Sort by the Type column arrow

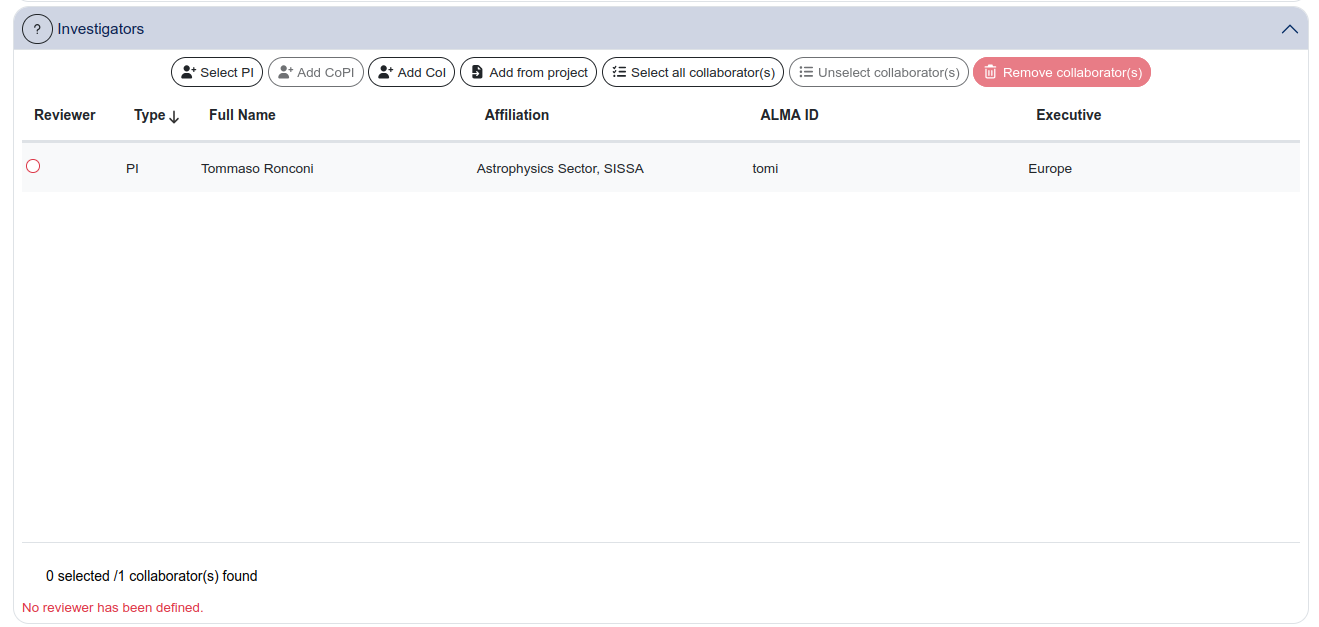174,116
